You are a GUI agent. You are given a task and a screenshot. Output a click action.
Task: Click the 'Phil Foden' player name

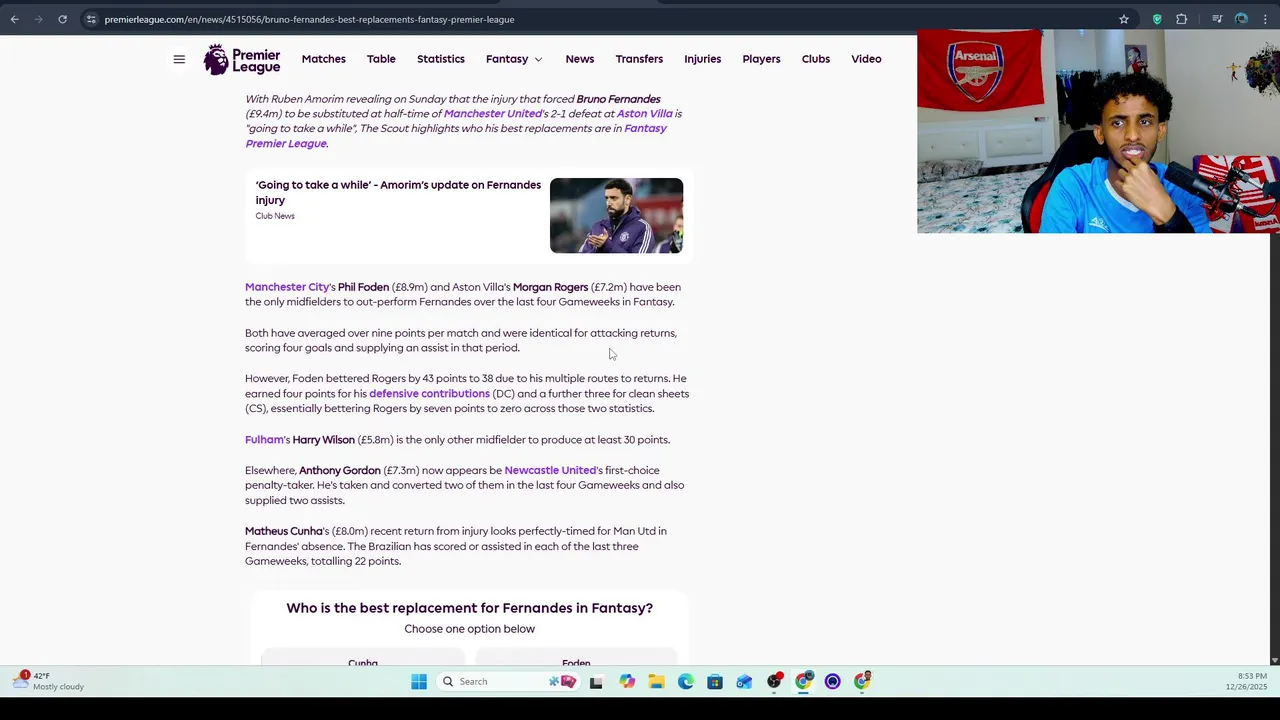pos(363,287)
